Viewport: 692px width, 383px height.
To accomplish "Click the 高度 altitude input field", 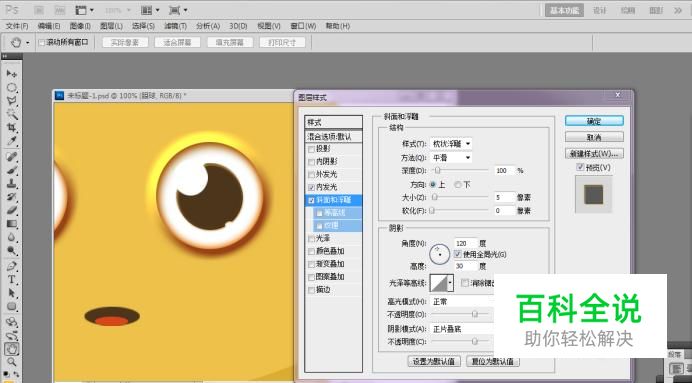I will point(466,266).
